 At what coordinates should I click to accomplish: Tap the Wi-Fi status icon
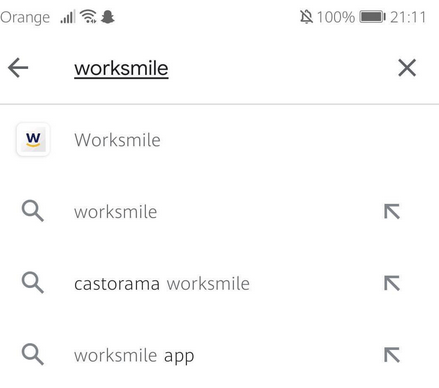[x=88, y=16]
